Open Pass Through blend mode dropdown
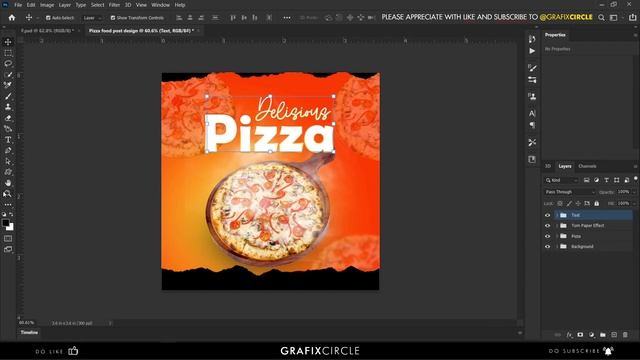The width and height of the screenshot is (640, 360). pos(569,192)
